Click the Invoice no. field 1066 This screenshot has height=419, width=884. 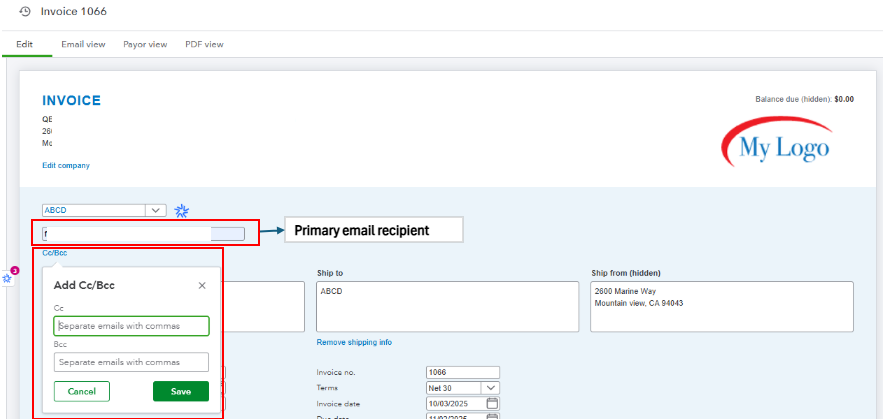point(463,372)
